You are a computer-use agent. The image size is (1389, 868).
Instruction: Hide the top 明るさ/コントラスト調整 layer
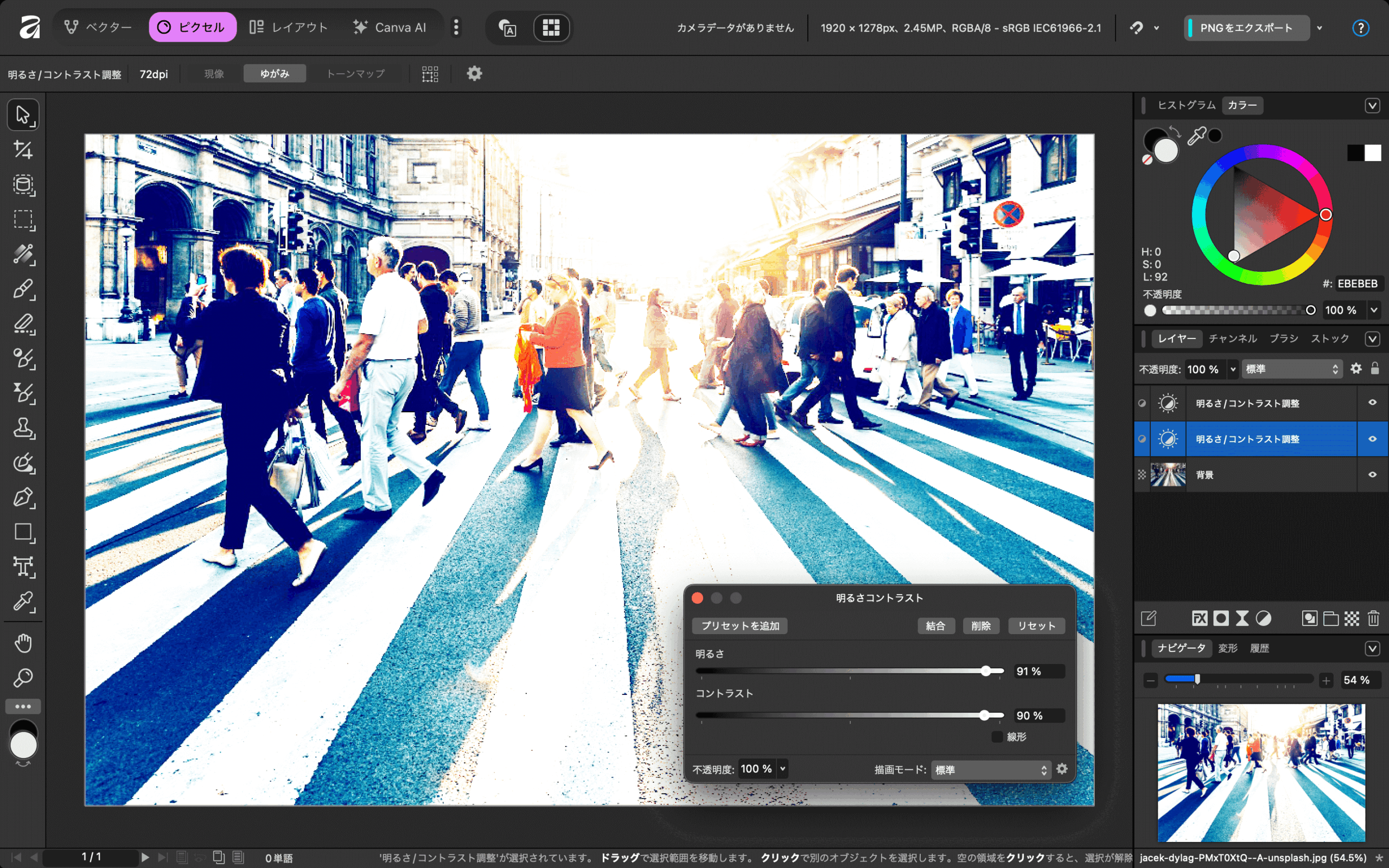(1372, 403)
